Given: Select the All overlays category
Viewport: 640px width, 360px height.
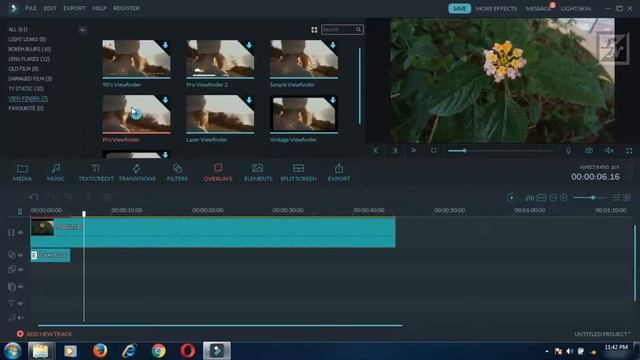Looking at the screenshot, I should coord(18,29).
